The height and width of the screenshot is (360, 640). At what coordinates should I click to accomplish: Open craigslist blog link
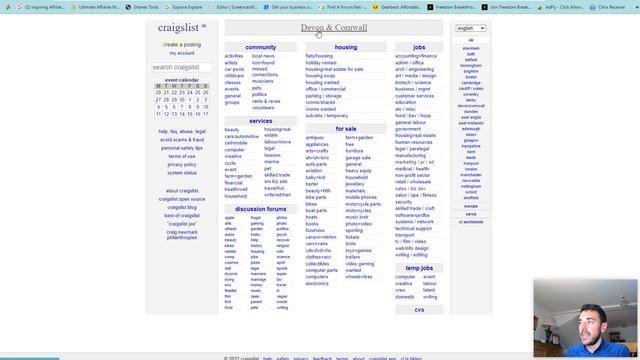[182, 207]
